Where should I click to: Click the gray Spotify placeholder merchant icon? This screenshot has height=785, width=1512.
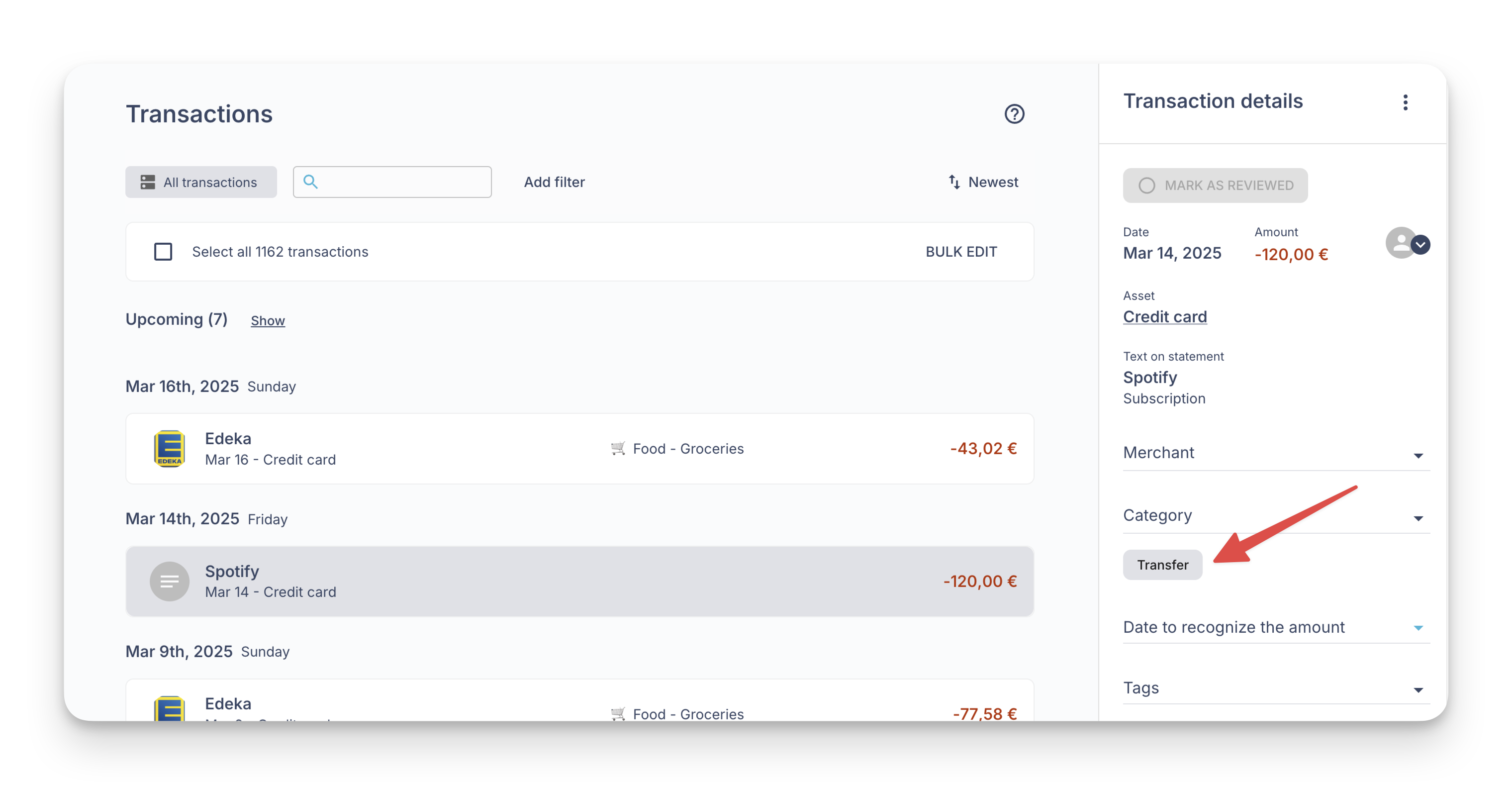(x=169, y=581)
